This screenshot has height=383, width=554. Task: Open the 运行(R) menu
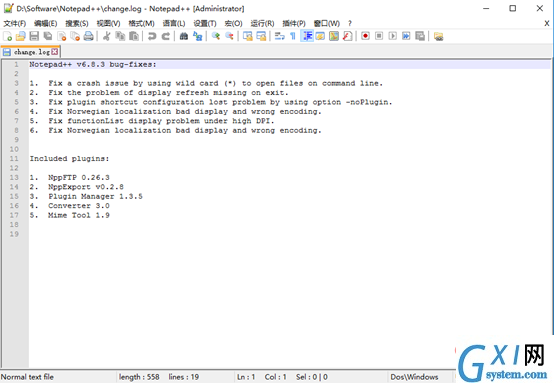click(x=263, y=23)
